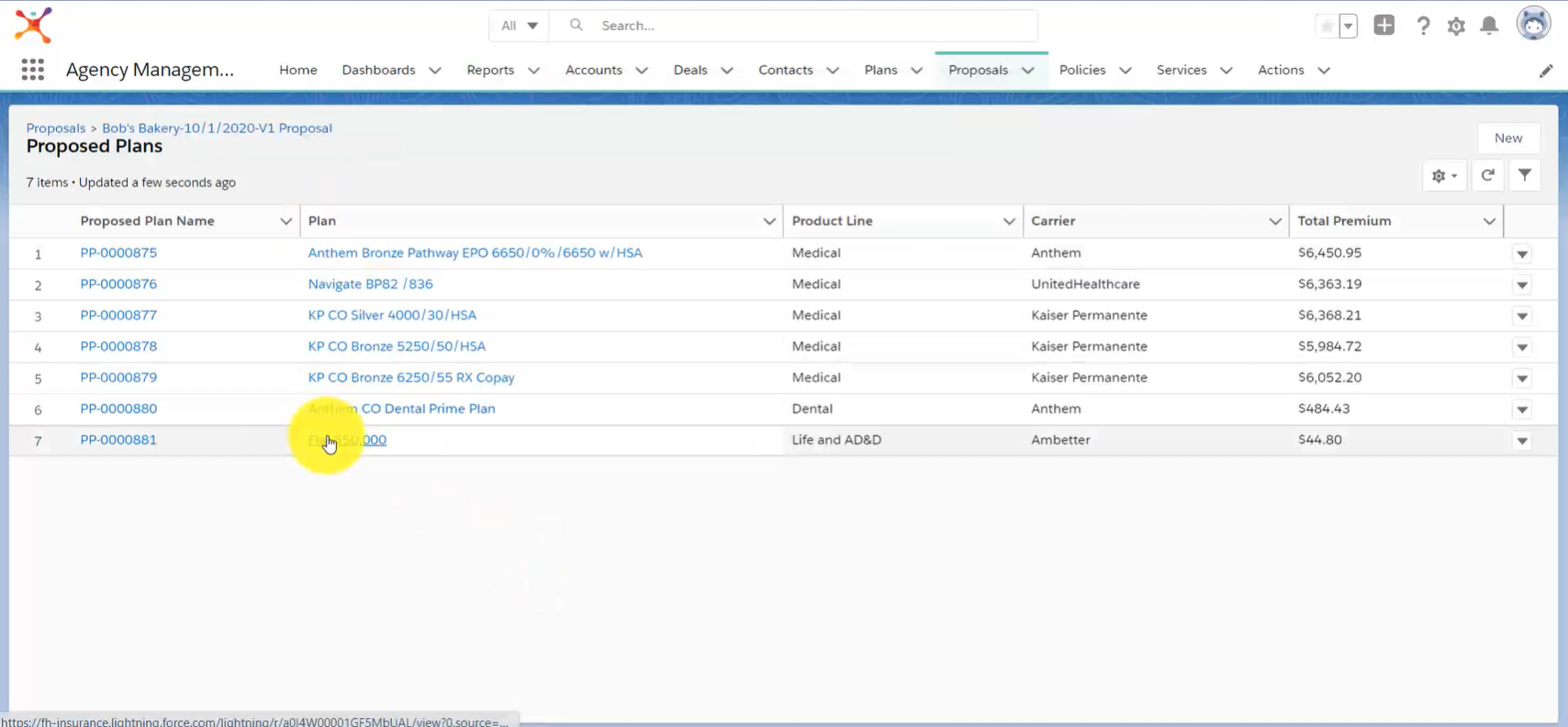This screenshot has width=1568, height=727.
Task: Click the company logo icon
Action: tap(33, 25)
